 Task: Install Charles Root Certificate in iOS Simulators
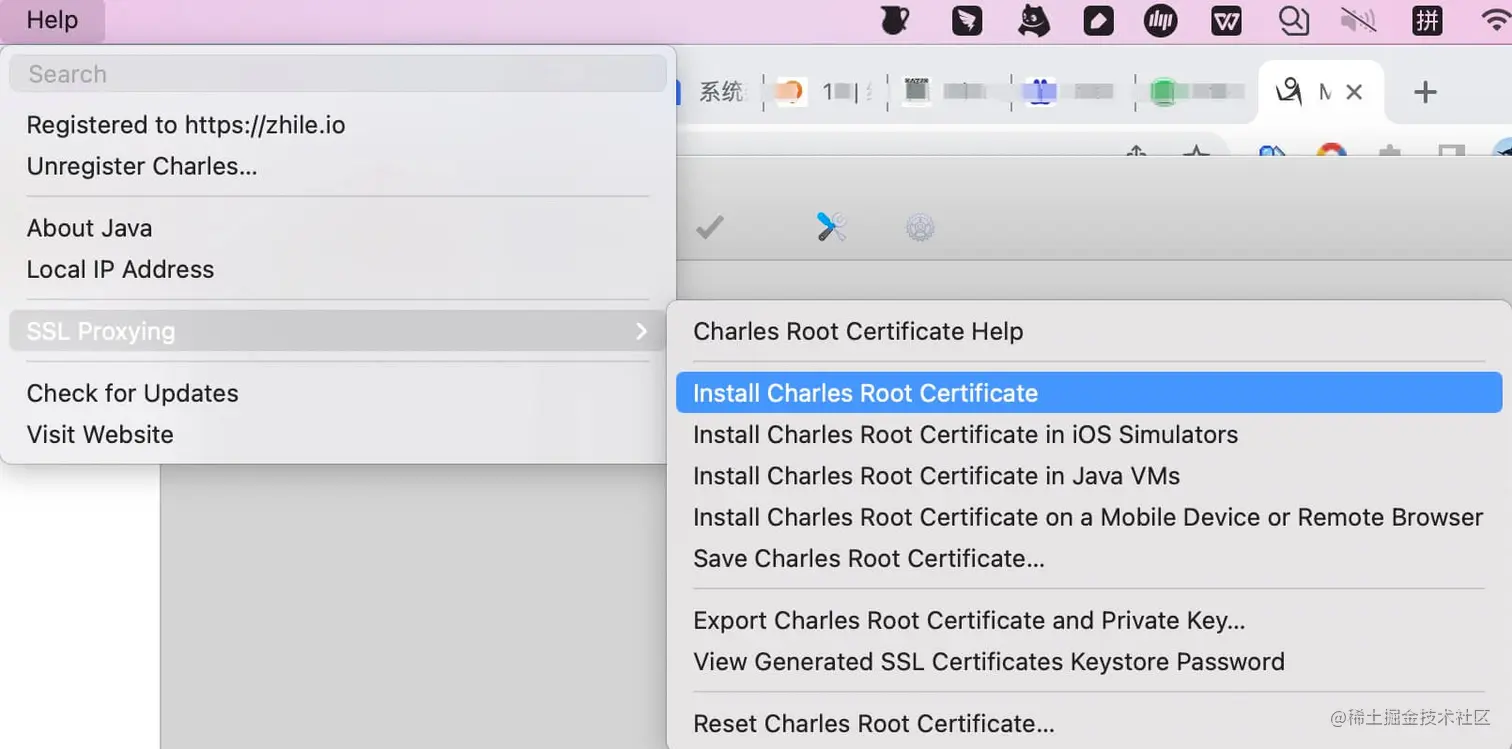pyautogui.click(x=1089, y=434)
